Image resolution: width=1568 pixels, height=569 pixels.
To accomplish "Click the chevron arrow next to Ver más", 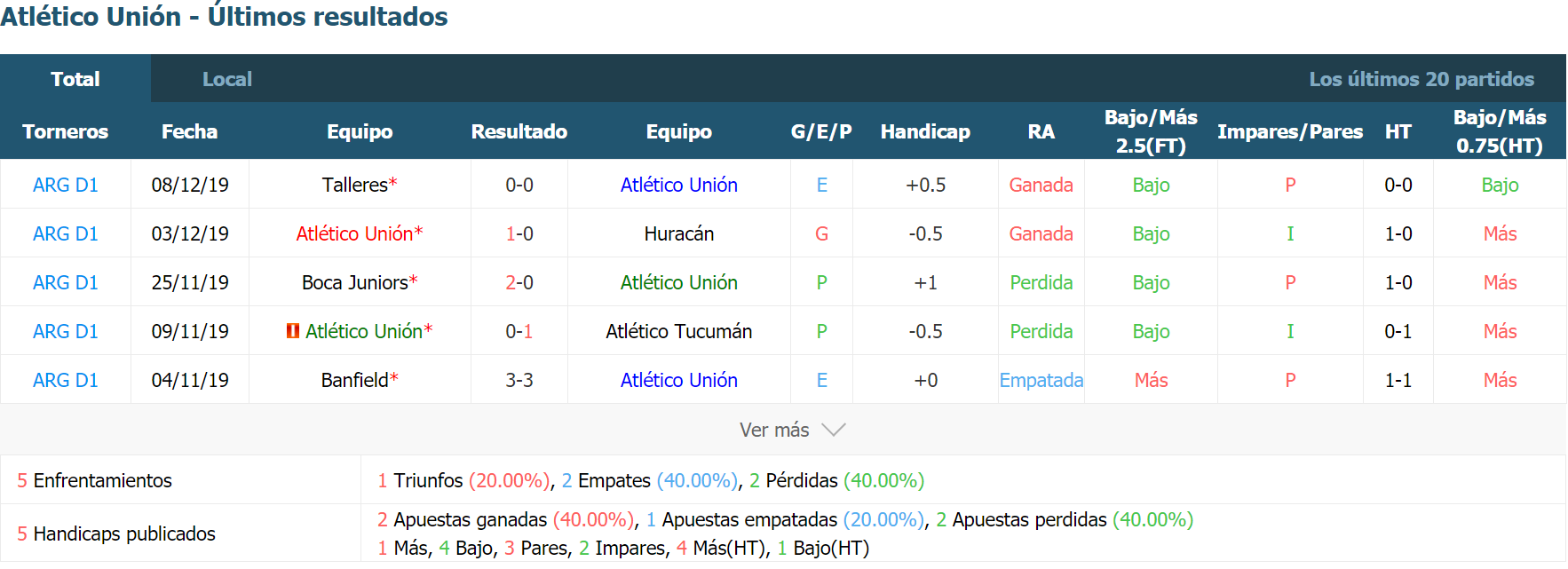I will click(833, 430).
